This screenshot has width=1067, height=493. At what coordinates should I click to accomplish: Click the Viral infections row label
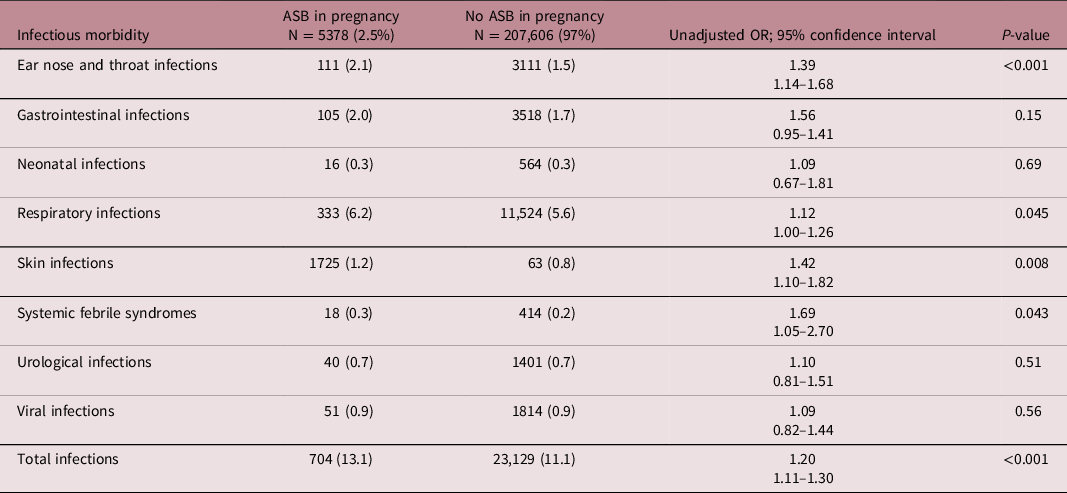(67, 411)
